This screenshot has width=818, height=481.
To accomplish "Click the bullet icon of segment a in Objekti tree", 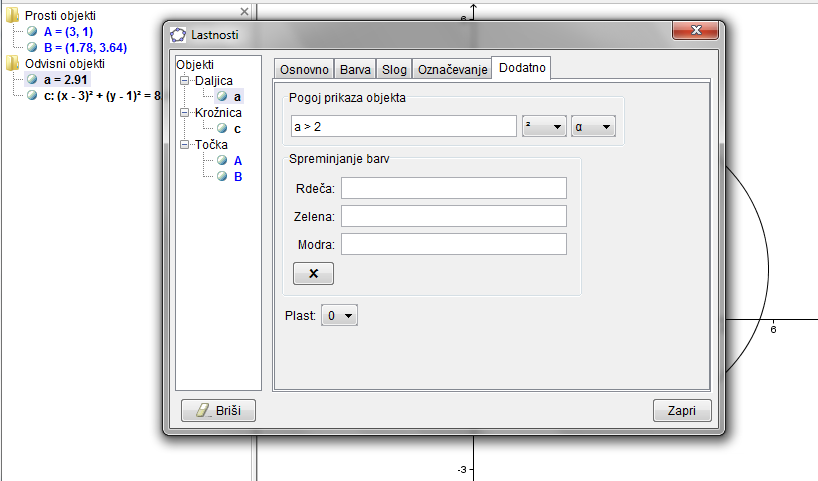I will point(221,97).
